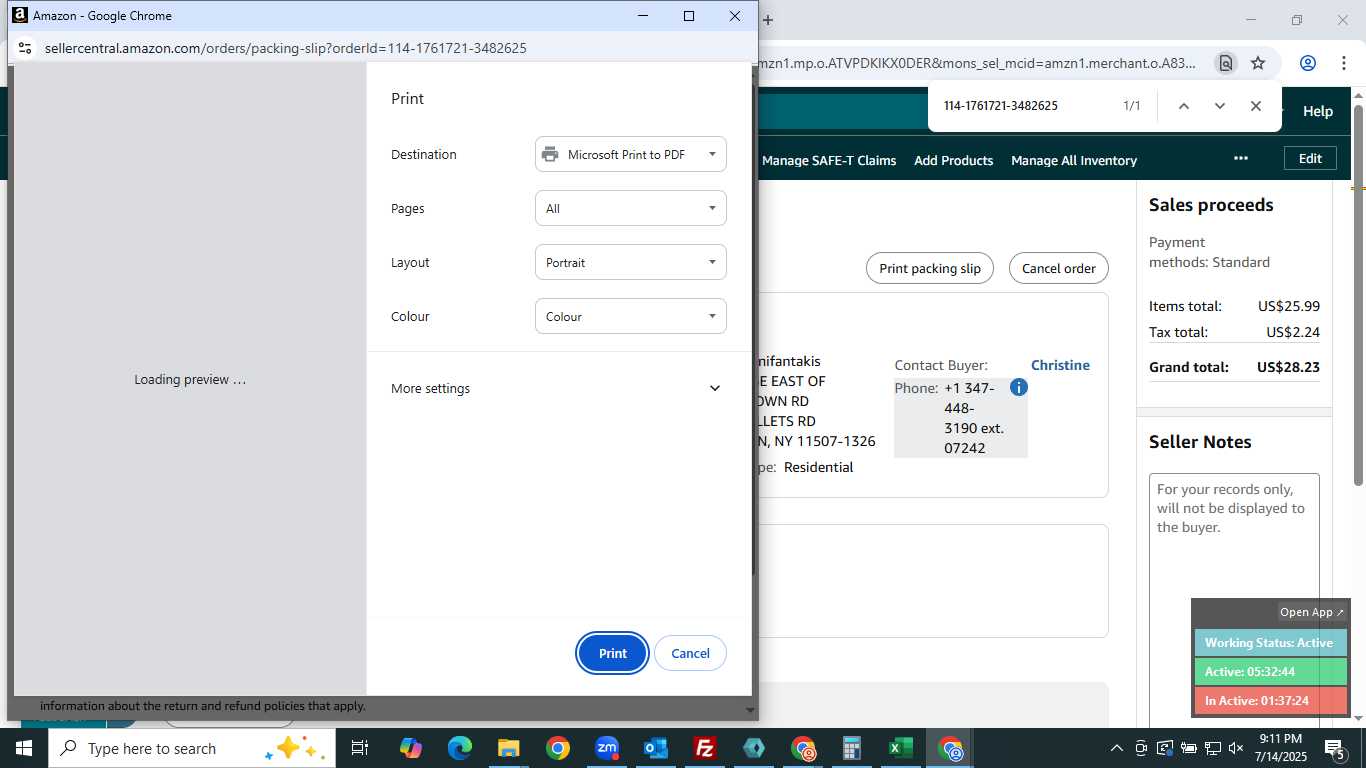The image size is (1366, 768).
Task: Click the Items total US$25.99 value
Action: [1289, 307]
